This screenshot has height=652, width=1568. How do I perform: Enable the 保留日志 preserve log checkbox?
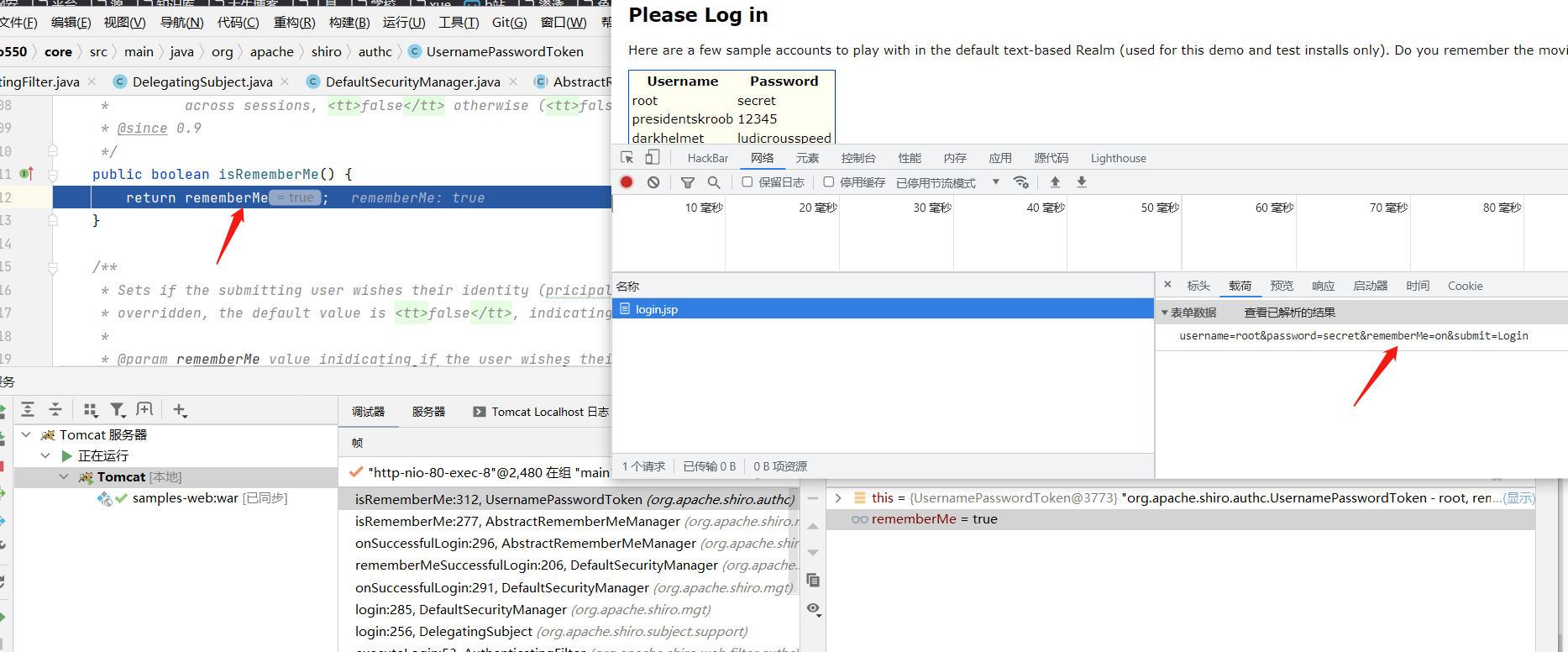point(747,181)
